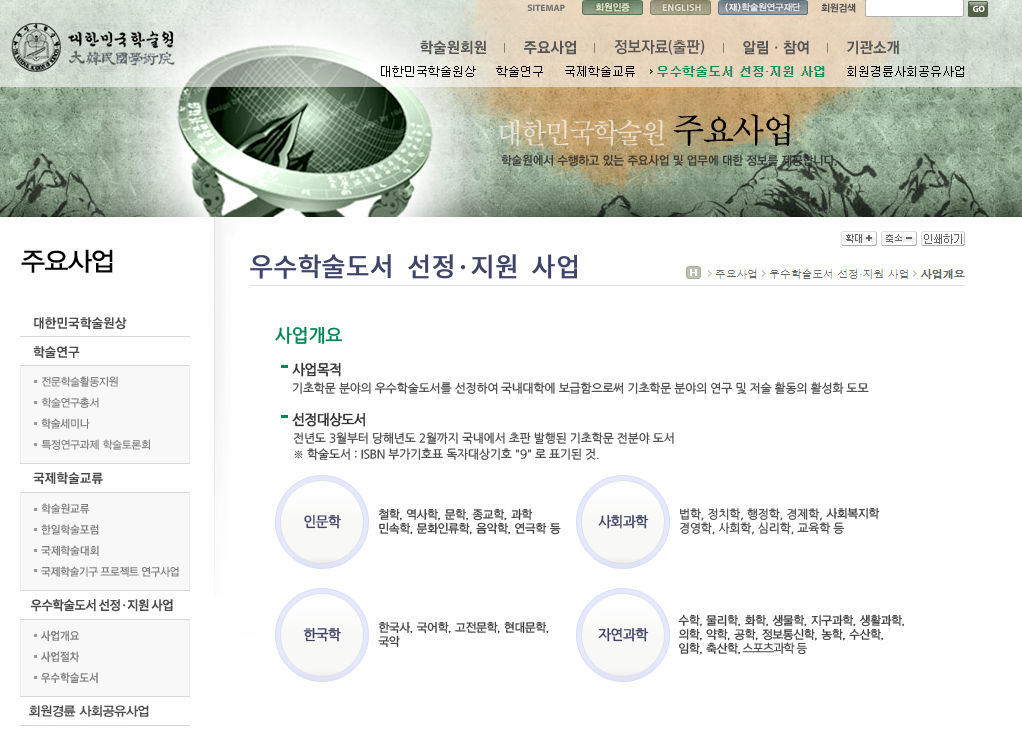Click the 축소 zoom-out button
The width and height of the screenshot is (1022, 733).
point(898,239)
